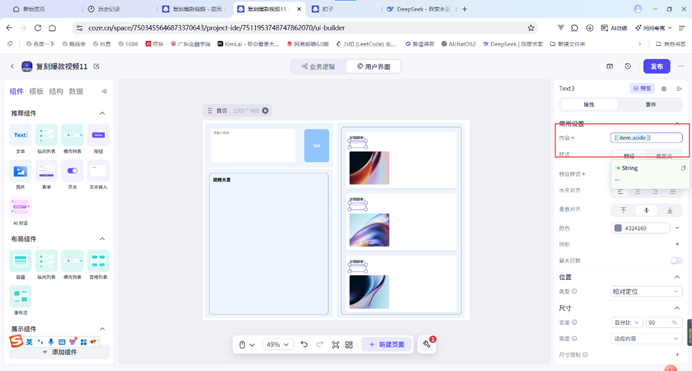The image size is (692, 371).
Task: Reload the browser page
Action: [38, 28]
